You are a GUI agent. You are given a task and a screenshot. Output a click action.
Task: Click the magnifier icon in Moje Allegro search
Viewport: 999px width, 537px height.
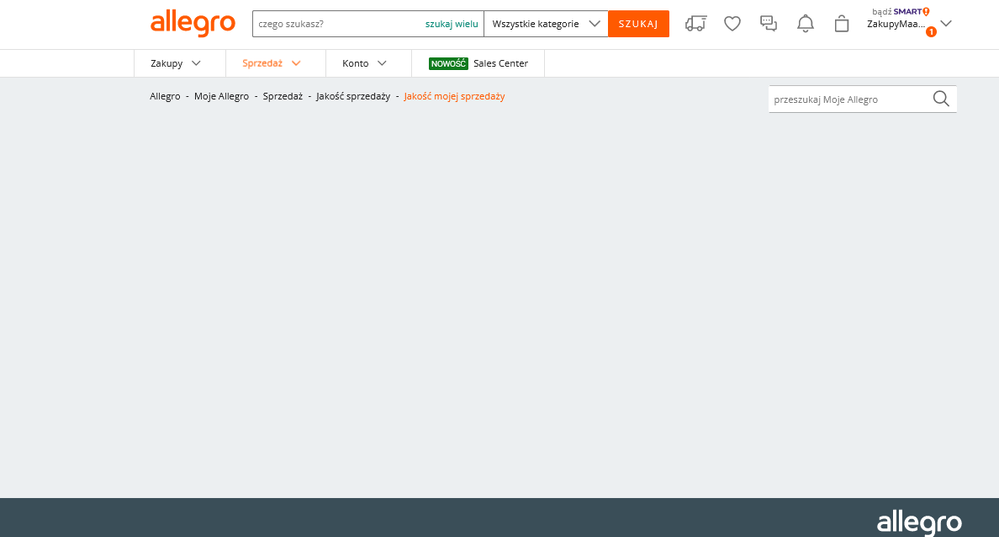[x=941, y=99]
